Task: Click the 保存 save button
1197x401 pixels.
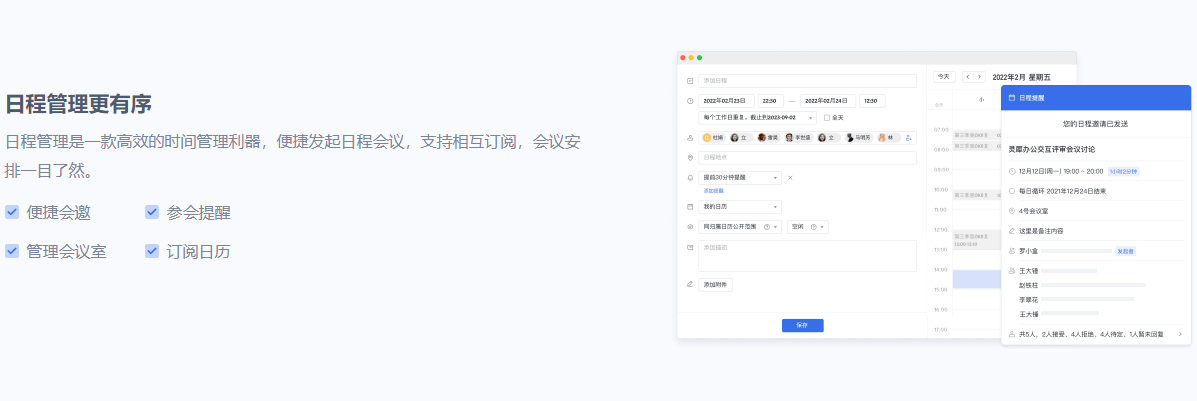Action: tap(802, 325)
